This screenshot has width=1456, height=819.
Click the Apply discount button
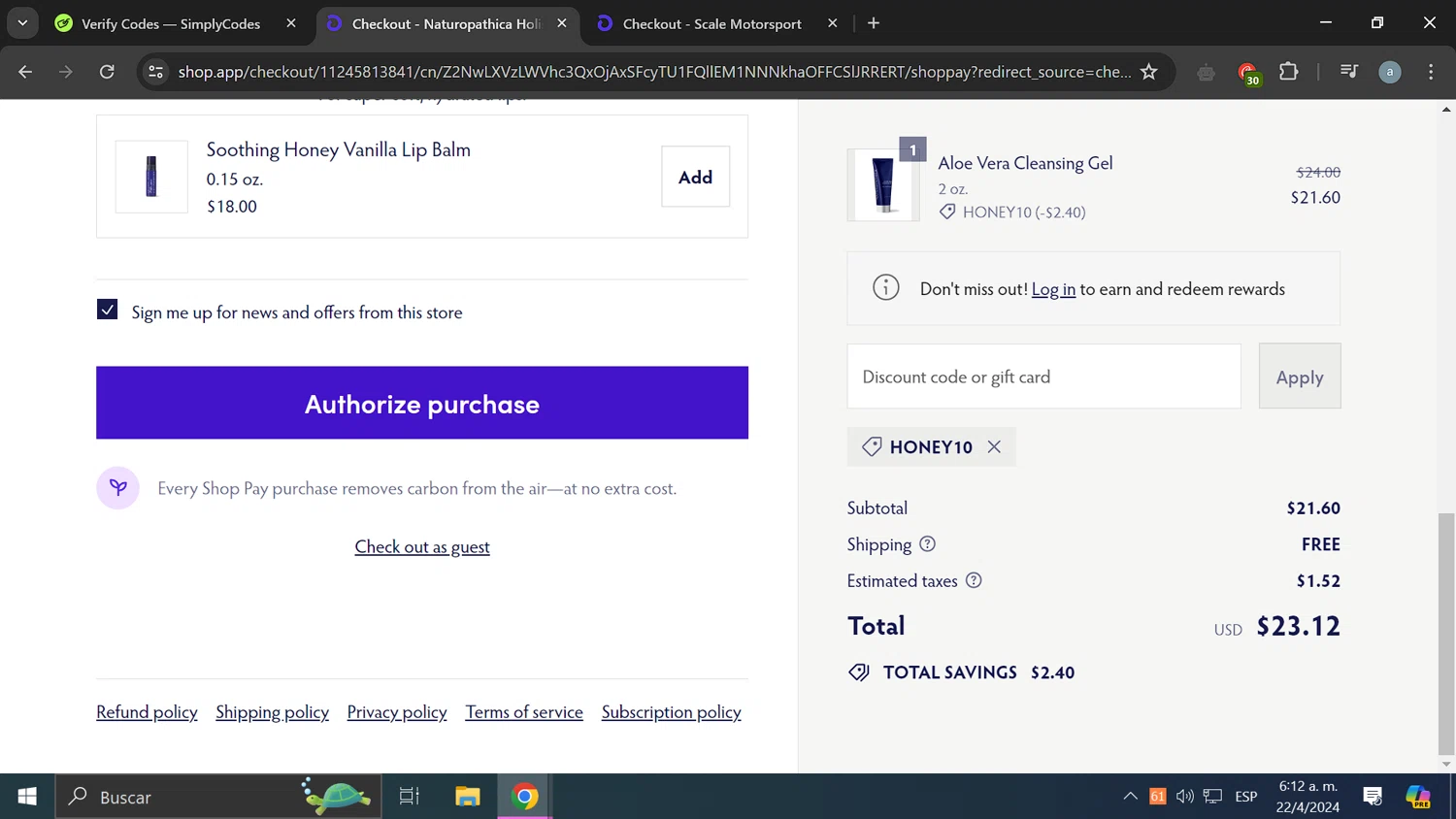1300,377
